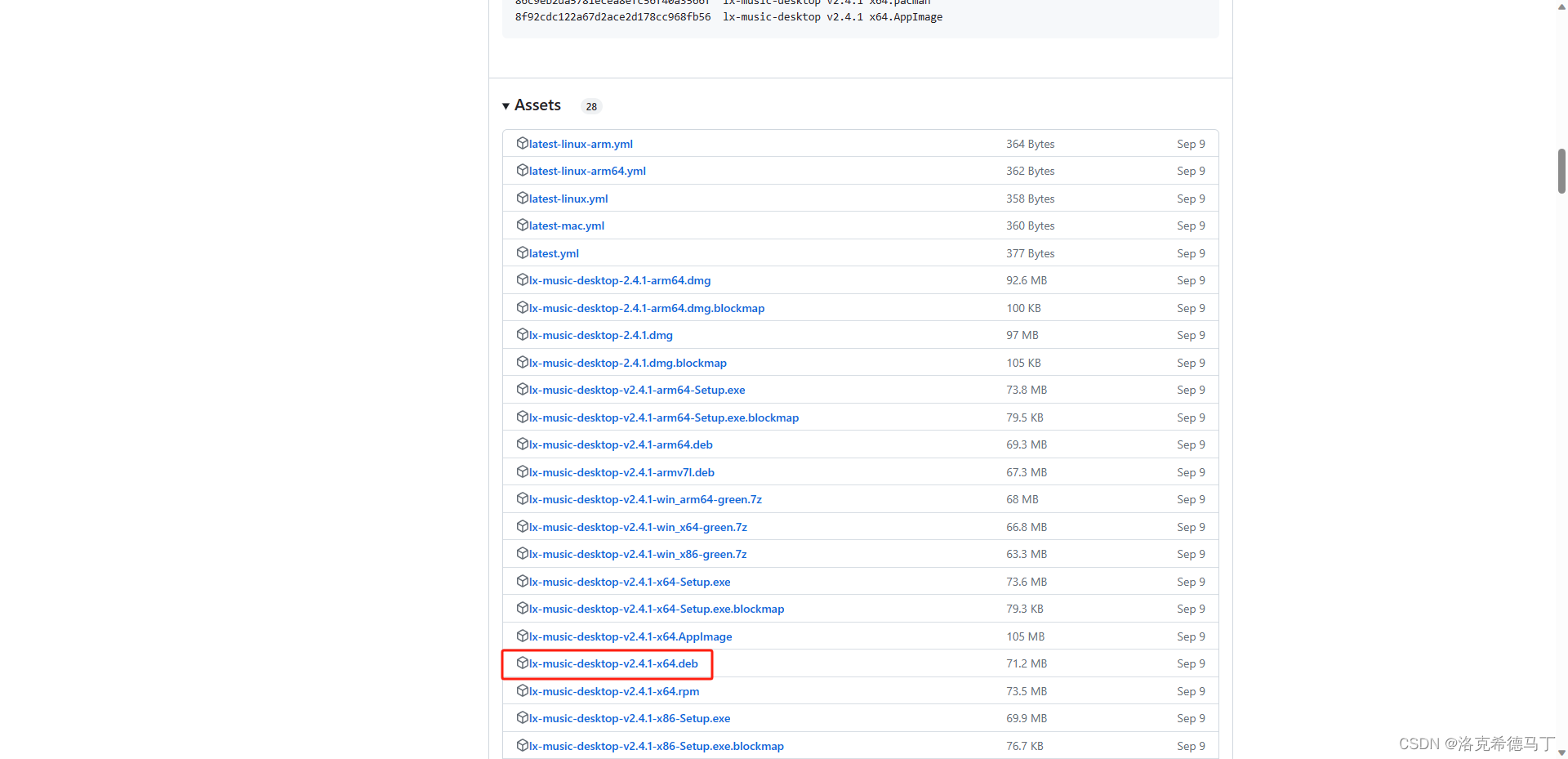The width and height of the screenshot is (1568, 759).
Task: Open latest-linux-arm64.yml link
Action: point(587,171)
